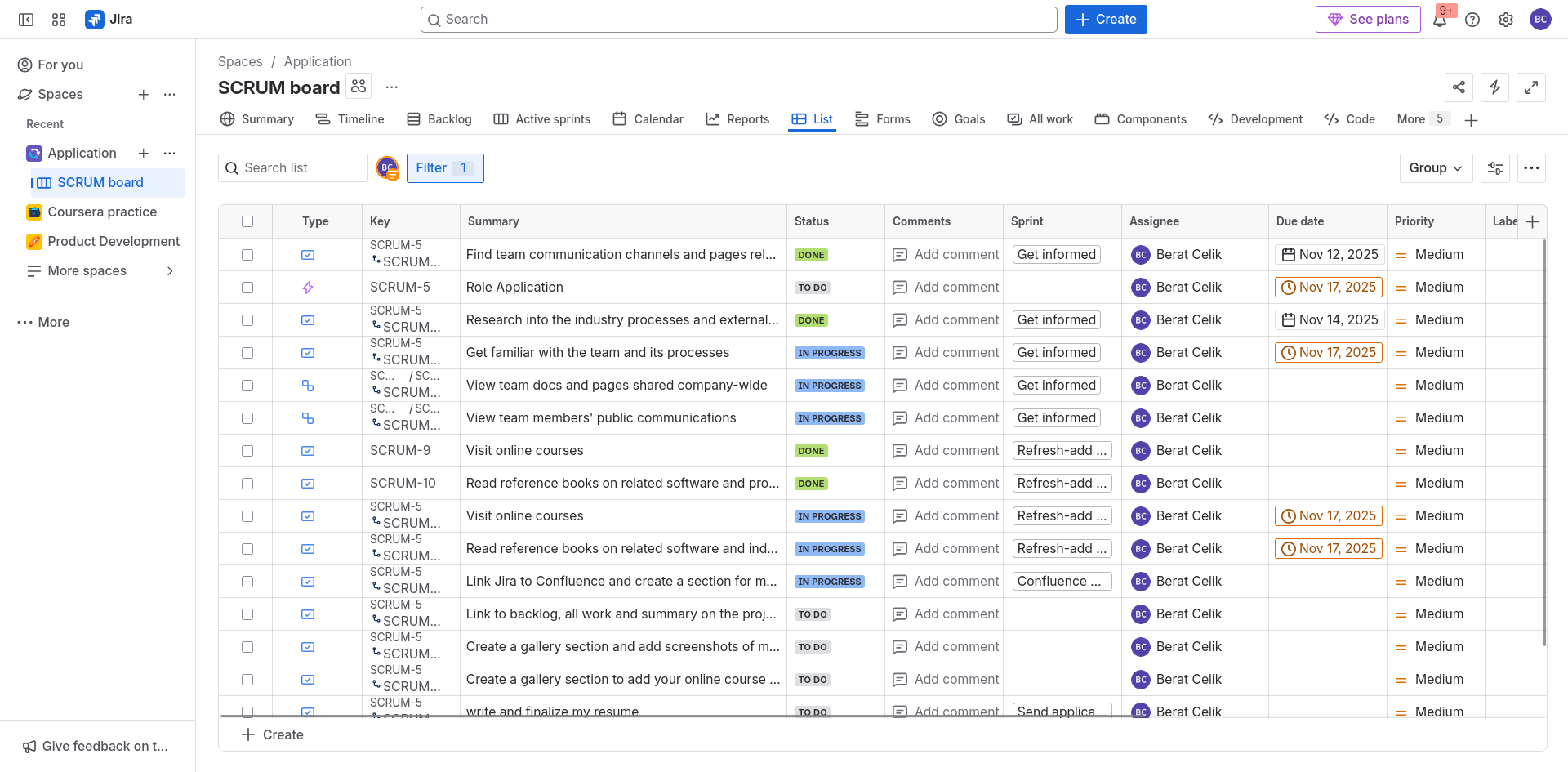1568x772 pixels.
Task: Select the checkbox for SCRUM-9 row
Action: (x=247, y=451)
